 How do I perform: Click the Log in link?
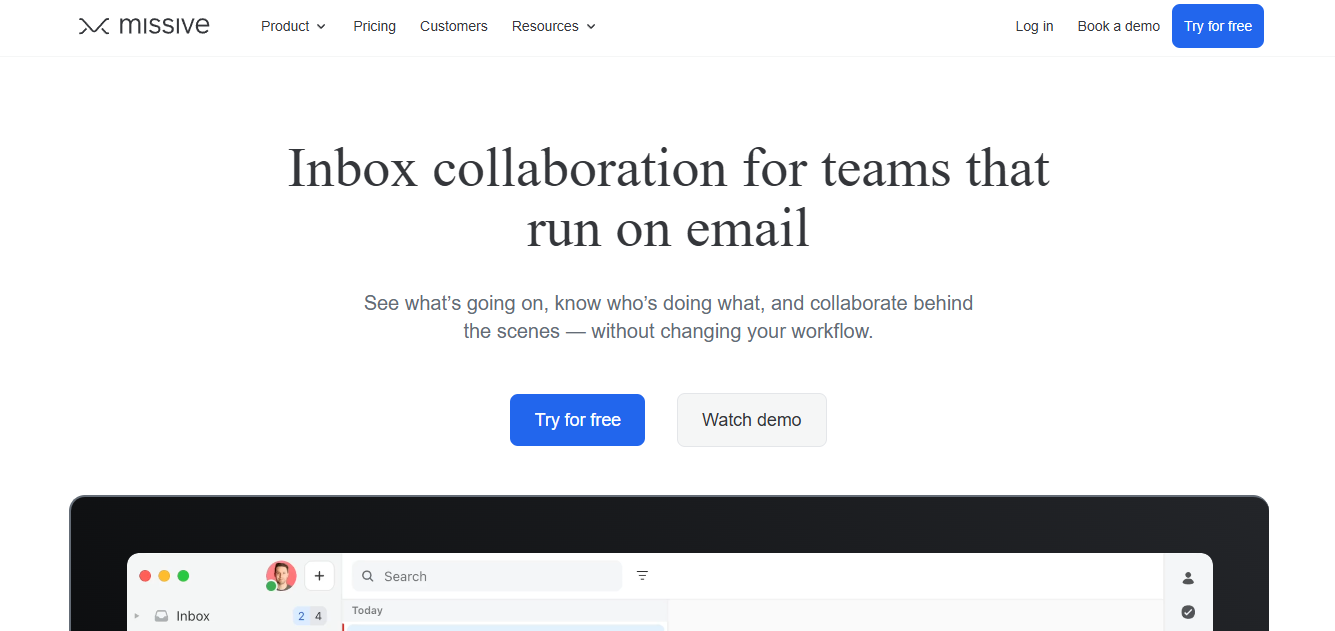tap(1034, 26)
